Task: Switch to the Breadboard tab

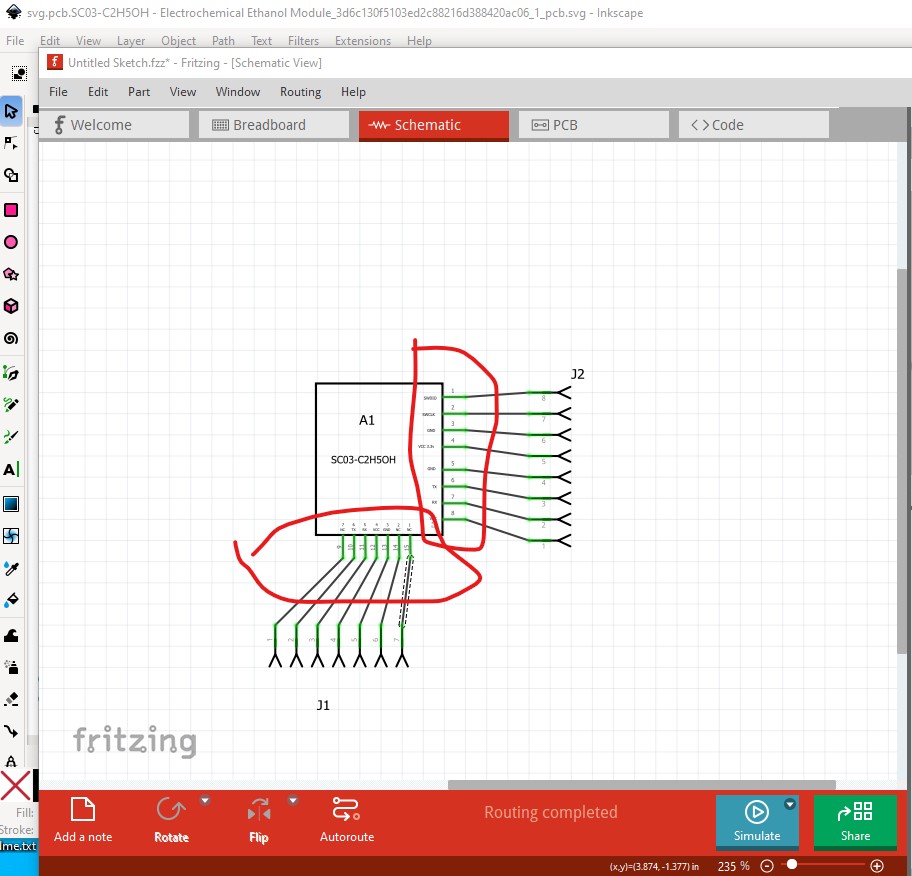Action: click(x=274, y=125)
